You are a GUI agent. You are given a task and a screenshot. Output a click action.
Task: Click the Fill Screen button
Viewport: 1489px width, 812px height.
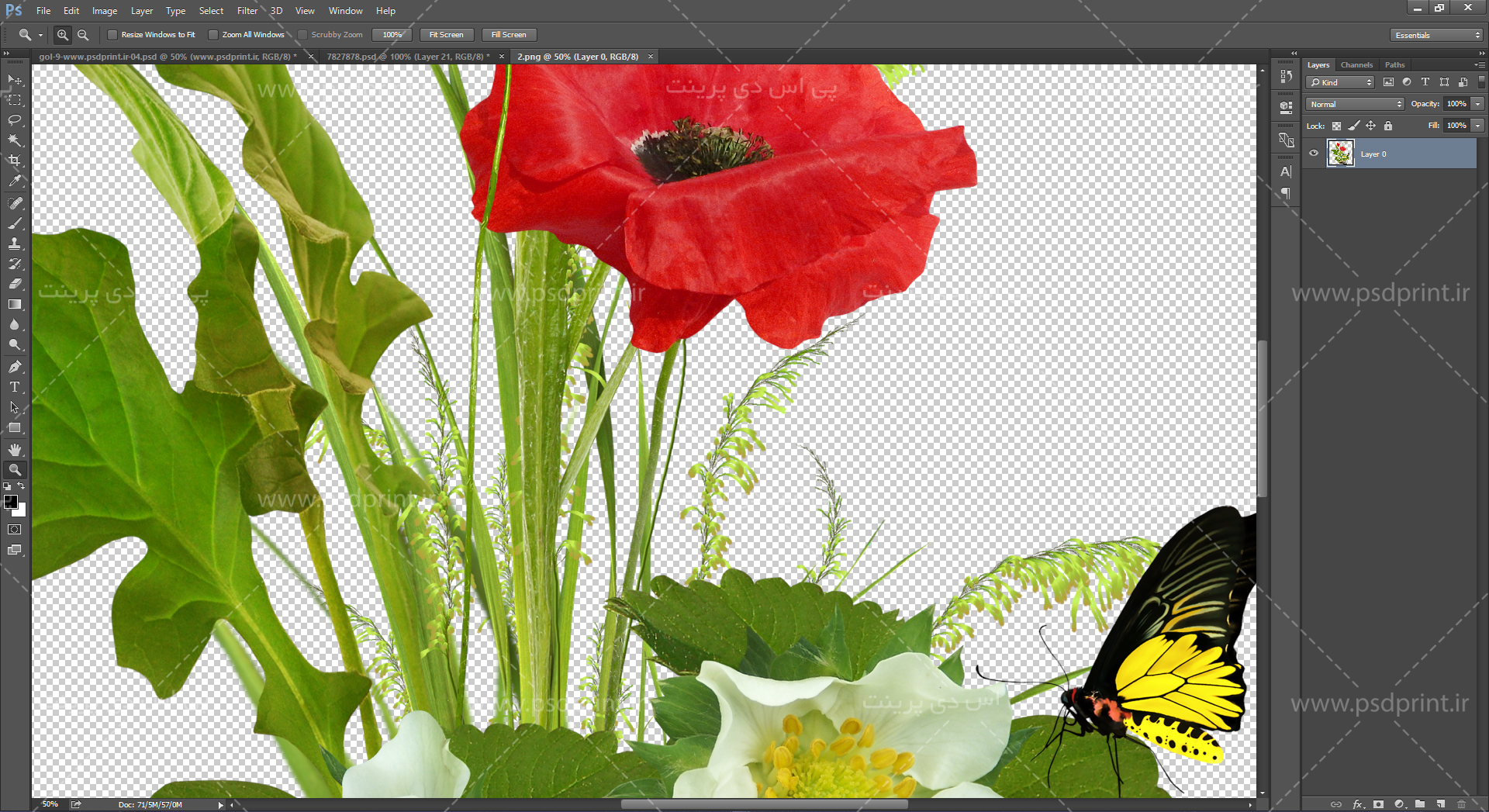point(509,35)
